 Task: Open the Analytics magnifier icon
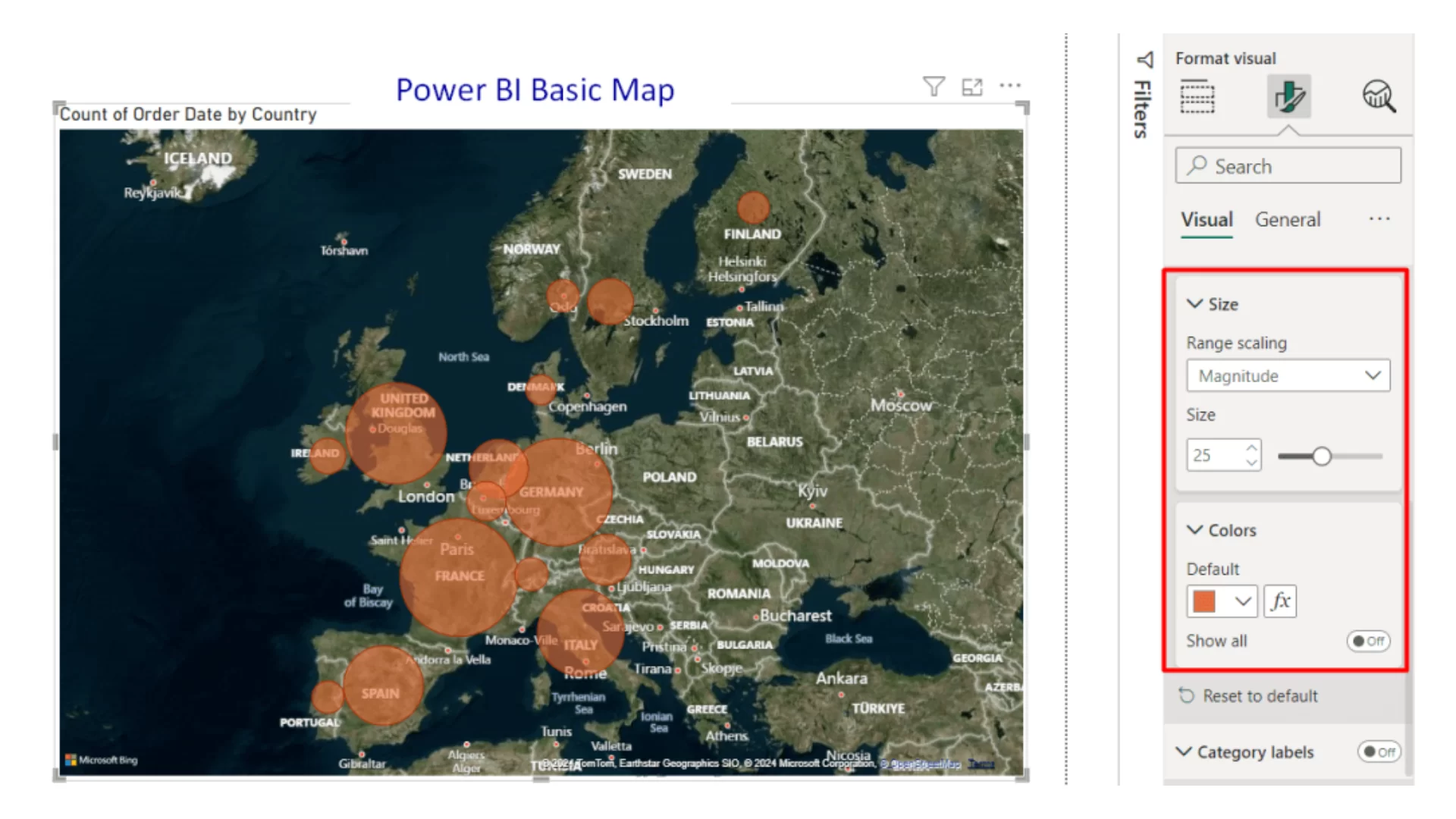(1379, 96)
